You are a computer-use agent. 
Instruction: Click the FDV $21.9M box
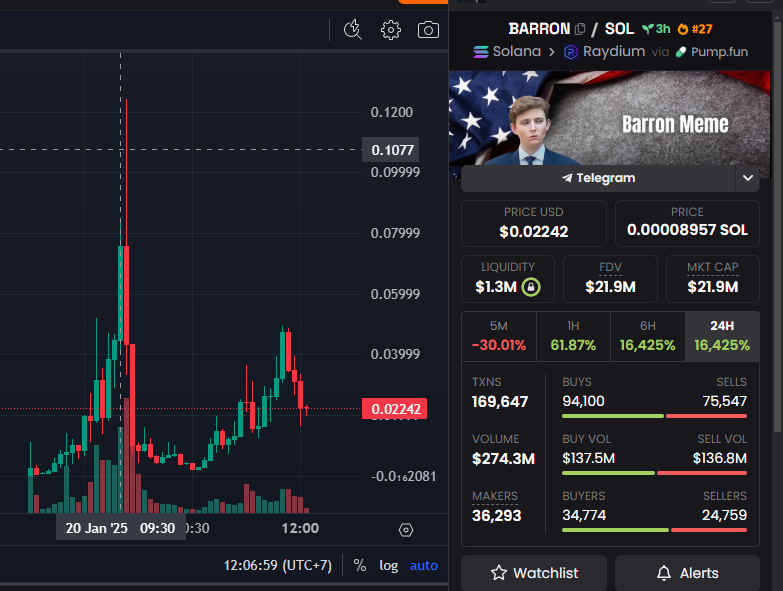click(x=610, y=279)
